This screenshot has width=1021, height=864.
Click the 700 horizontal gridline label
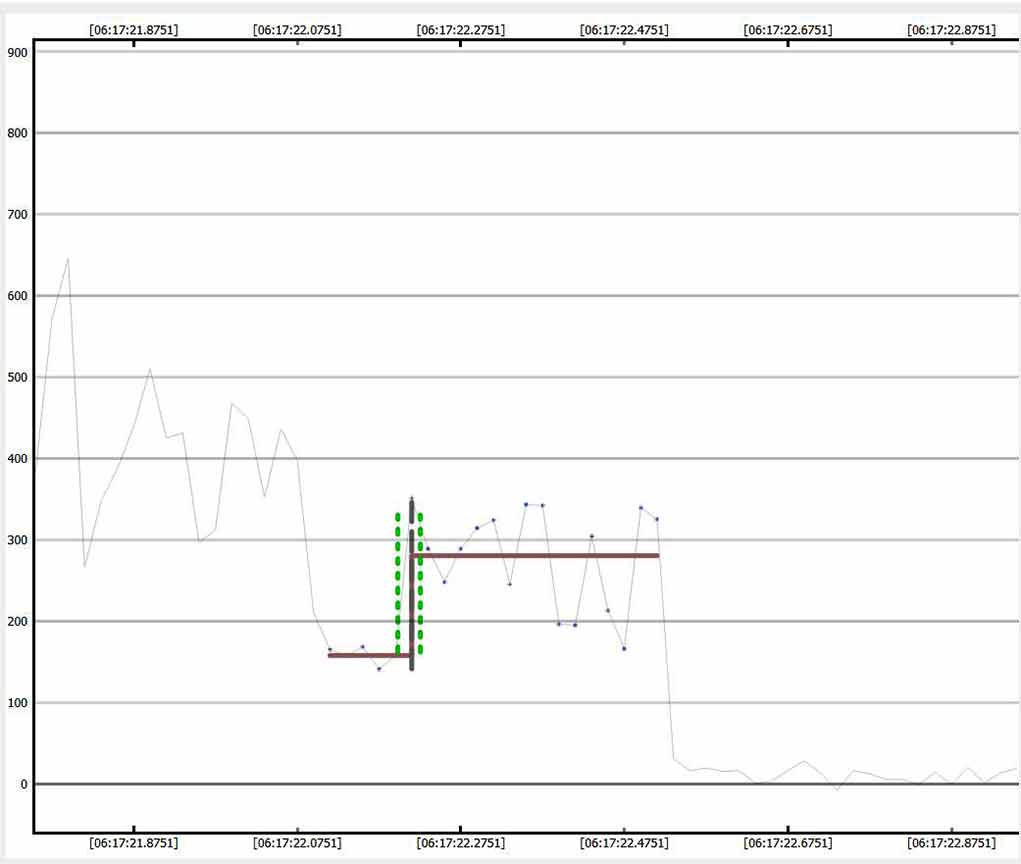click(x=17, y=214)
